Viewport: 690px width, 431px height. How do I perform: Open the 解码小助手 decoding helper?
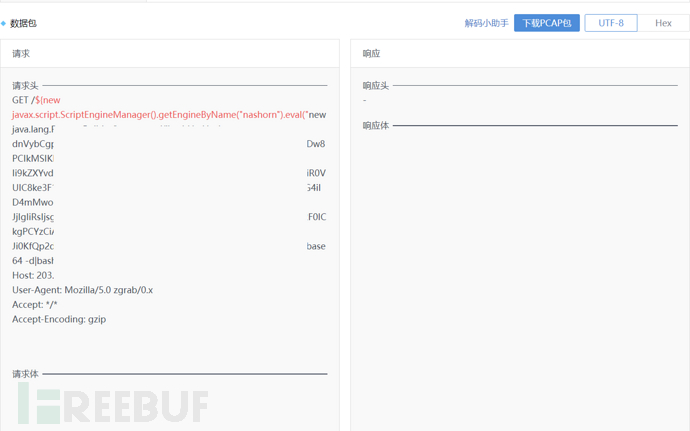[x=486, y=23]
